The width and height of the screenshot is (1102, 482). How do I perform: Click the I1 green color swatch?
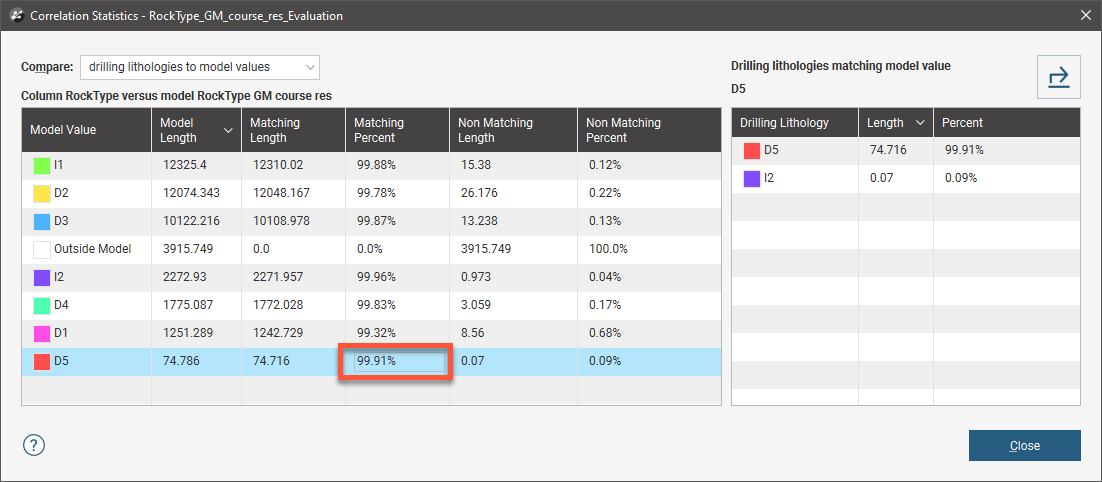tap(42, 165)
